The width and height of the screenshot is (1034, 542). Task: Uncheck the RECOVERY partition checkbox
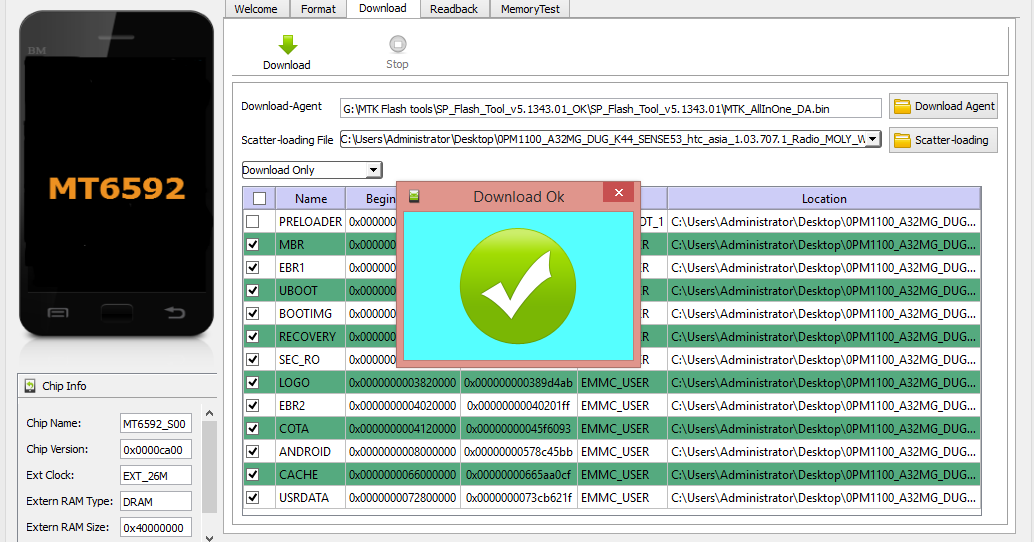(253, 336)
